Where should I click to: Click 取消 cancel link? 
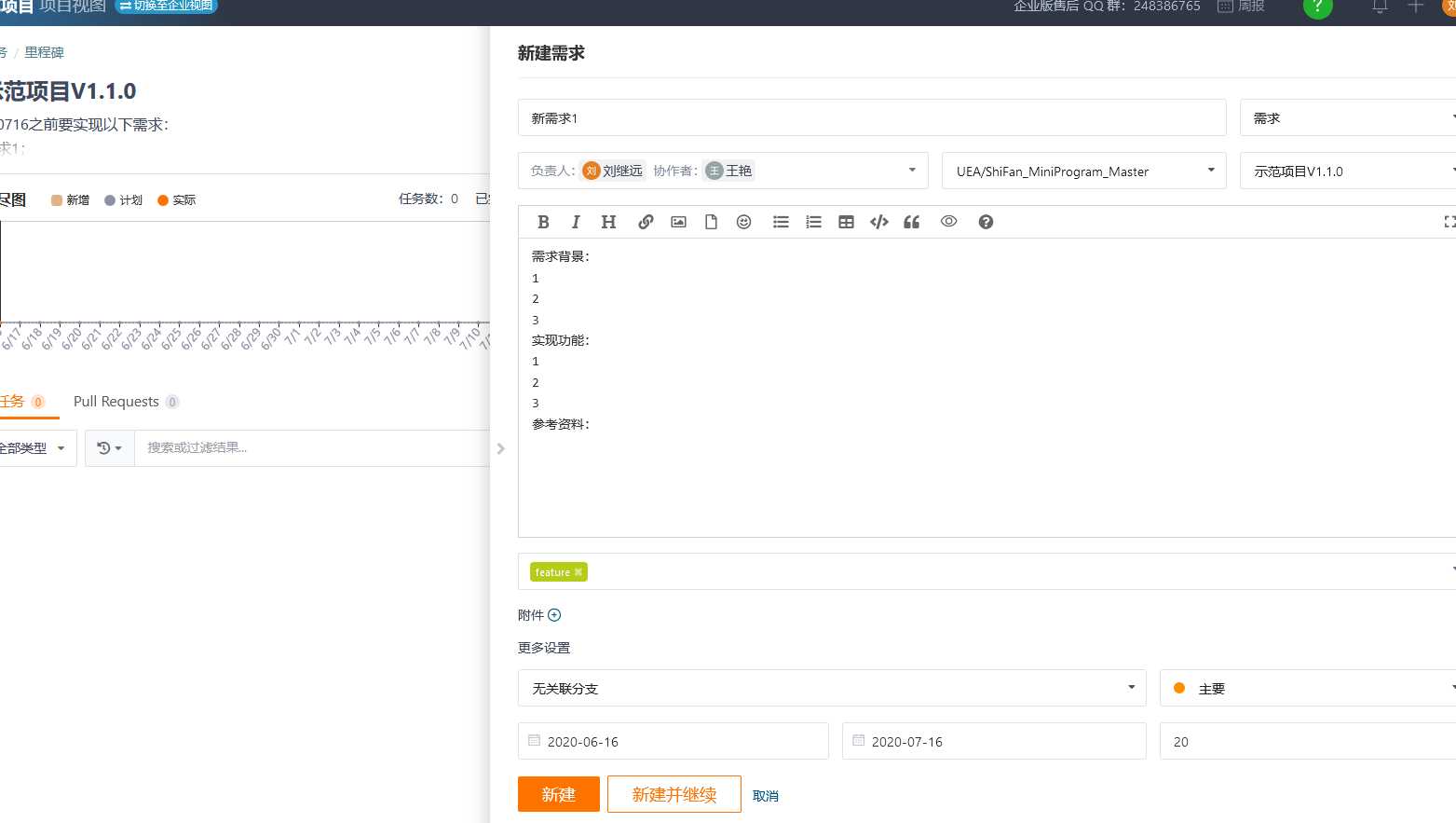tap(766, 796)
